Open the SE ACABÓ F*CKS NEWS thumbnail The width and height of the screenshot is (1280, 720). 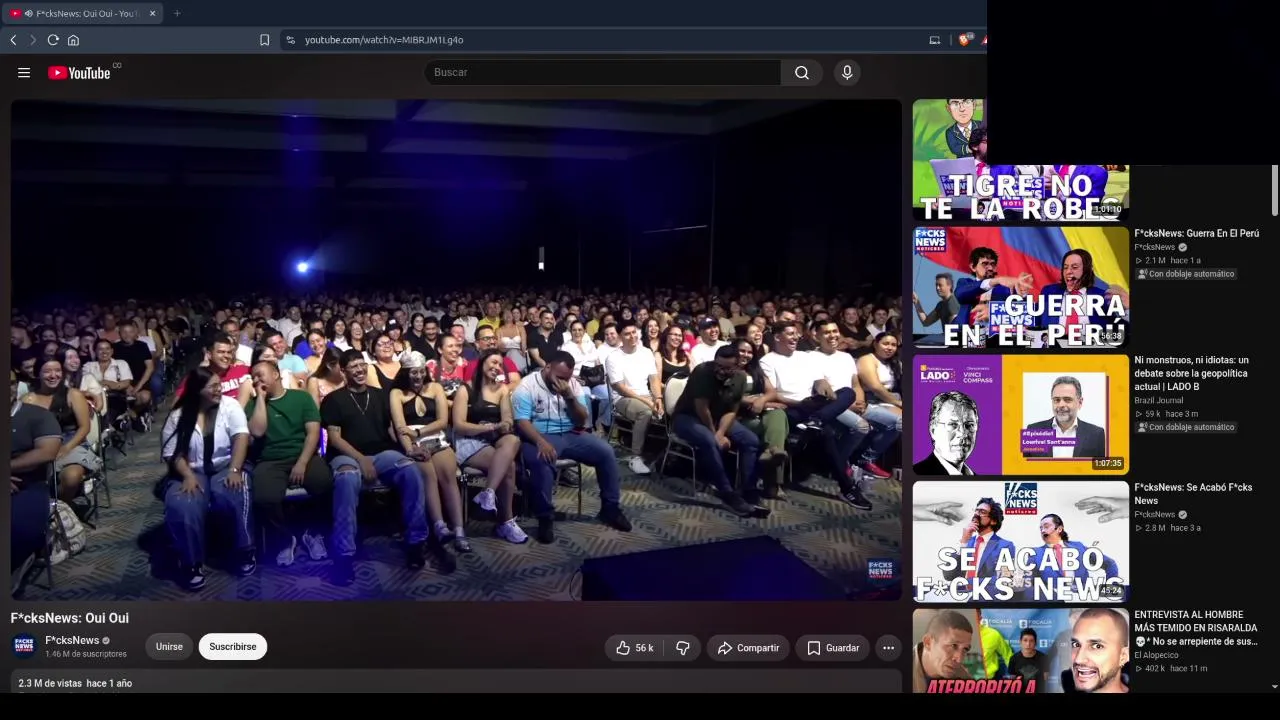(1020, 541)
